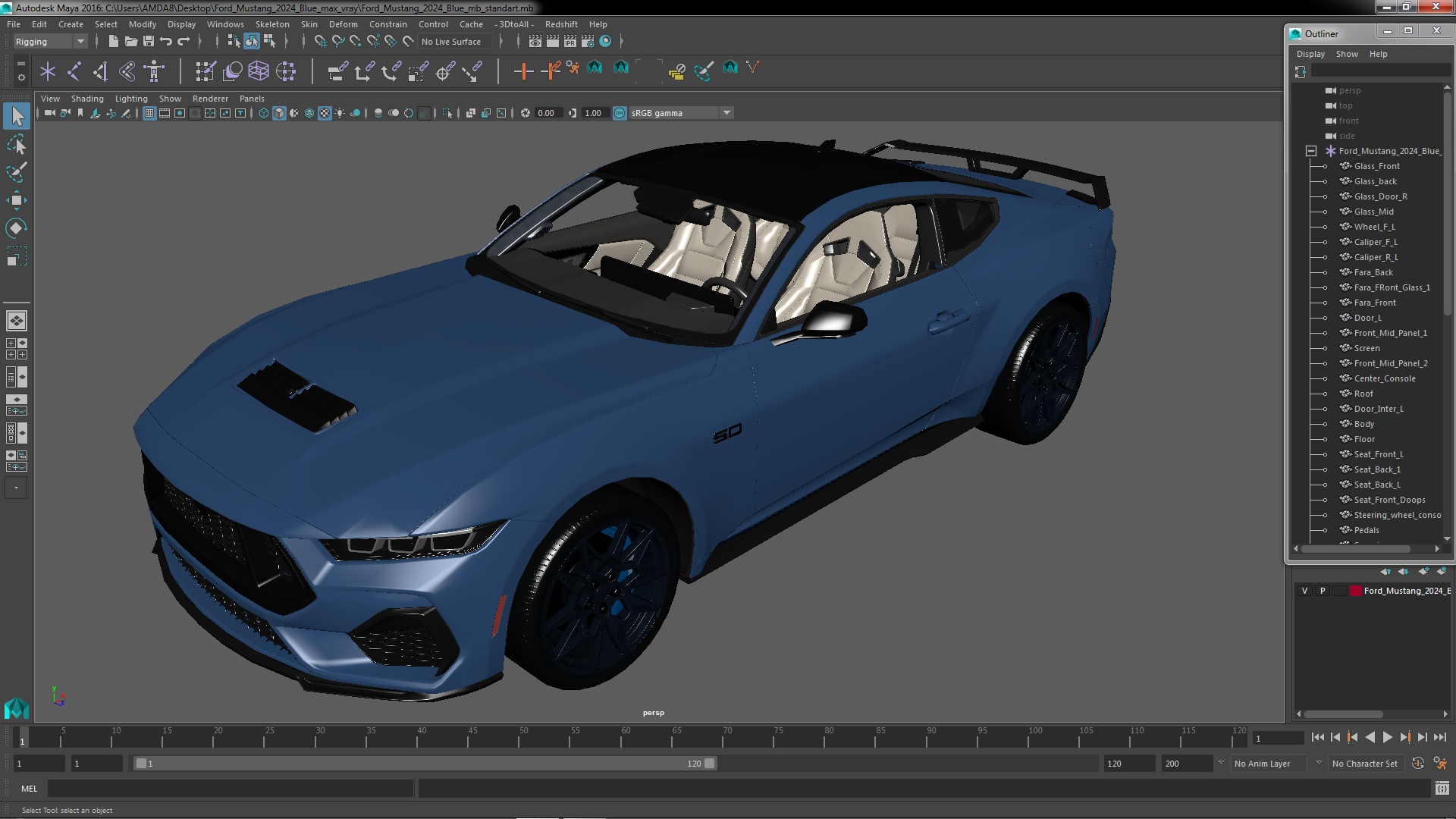This screenshot has width=1456, height=819.
Task: Click the Create Joint shelf icon
Action: 74,71
